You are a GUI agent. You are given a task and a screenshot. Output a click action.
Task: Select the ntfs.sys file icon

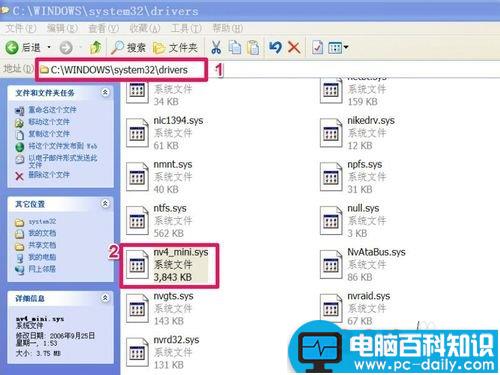(137, 221)
